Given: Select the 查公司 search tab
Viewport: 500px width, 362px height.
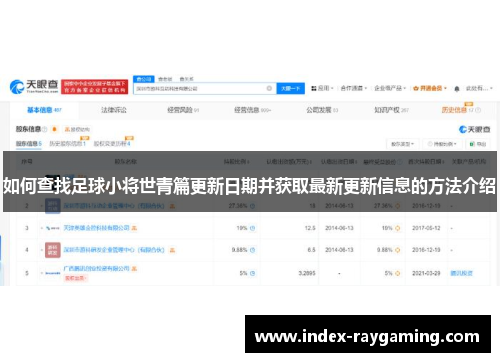Looking at the screenshot, I should click(x=144, y=79).
